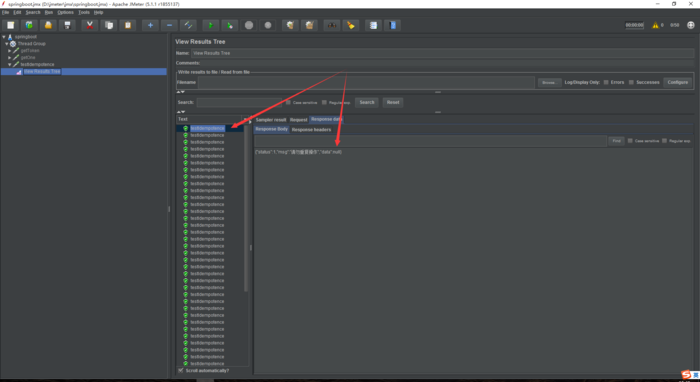Enable the Errors only checkbox

606,82
